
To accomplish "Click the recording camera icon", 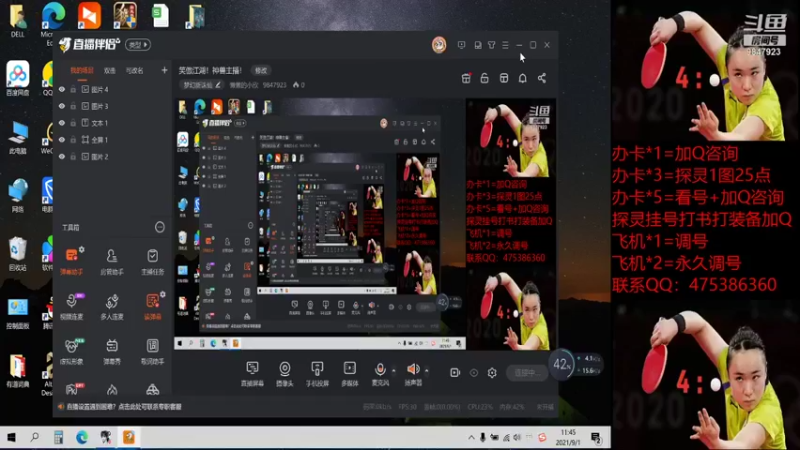I will [x=455, y=373].
